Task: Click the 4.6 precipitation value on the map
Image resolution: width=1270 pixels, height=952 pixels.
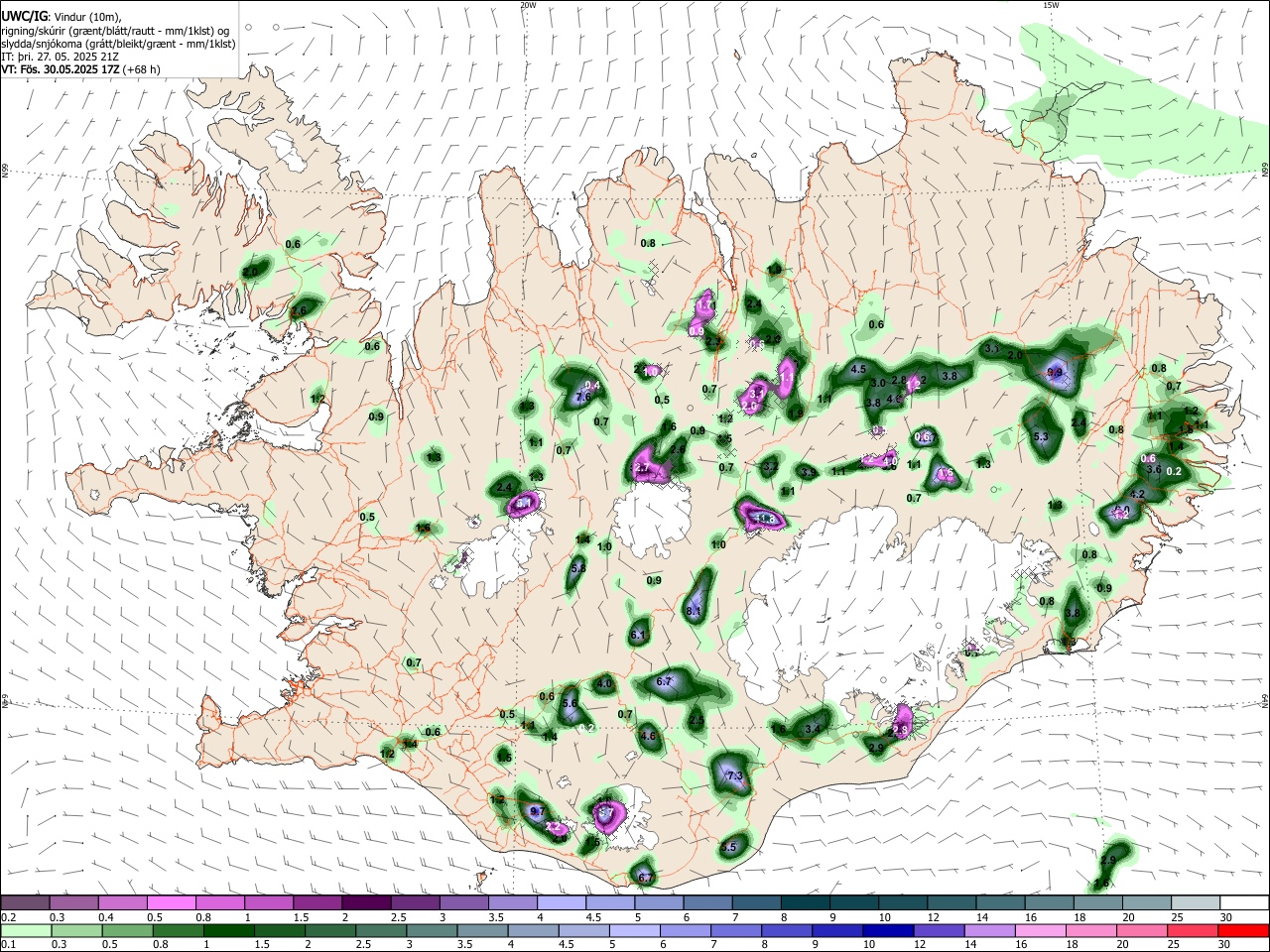Action: (649, 736)
